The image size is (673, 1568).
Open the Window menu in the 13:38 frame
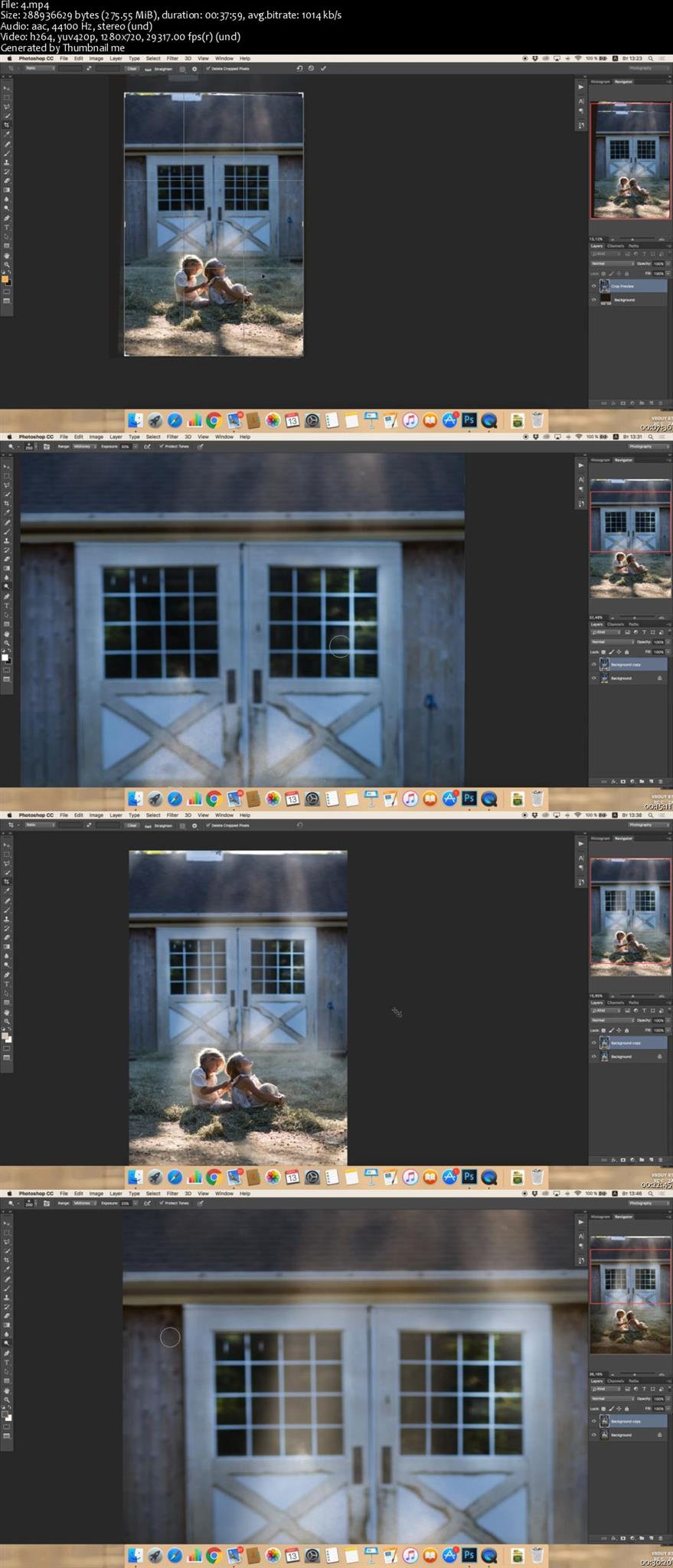click(224, 815)
